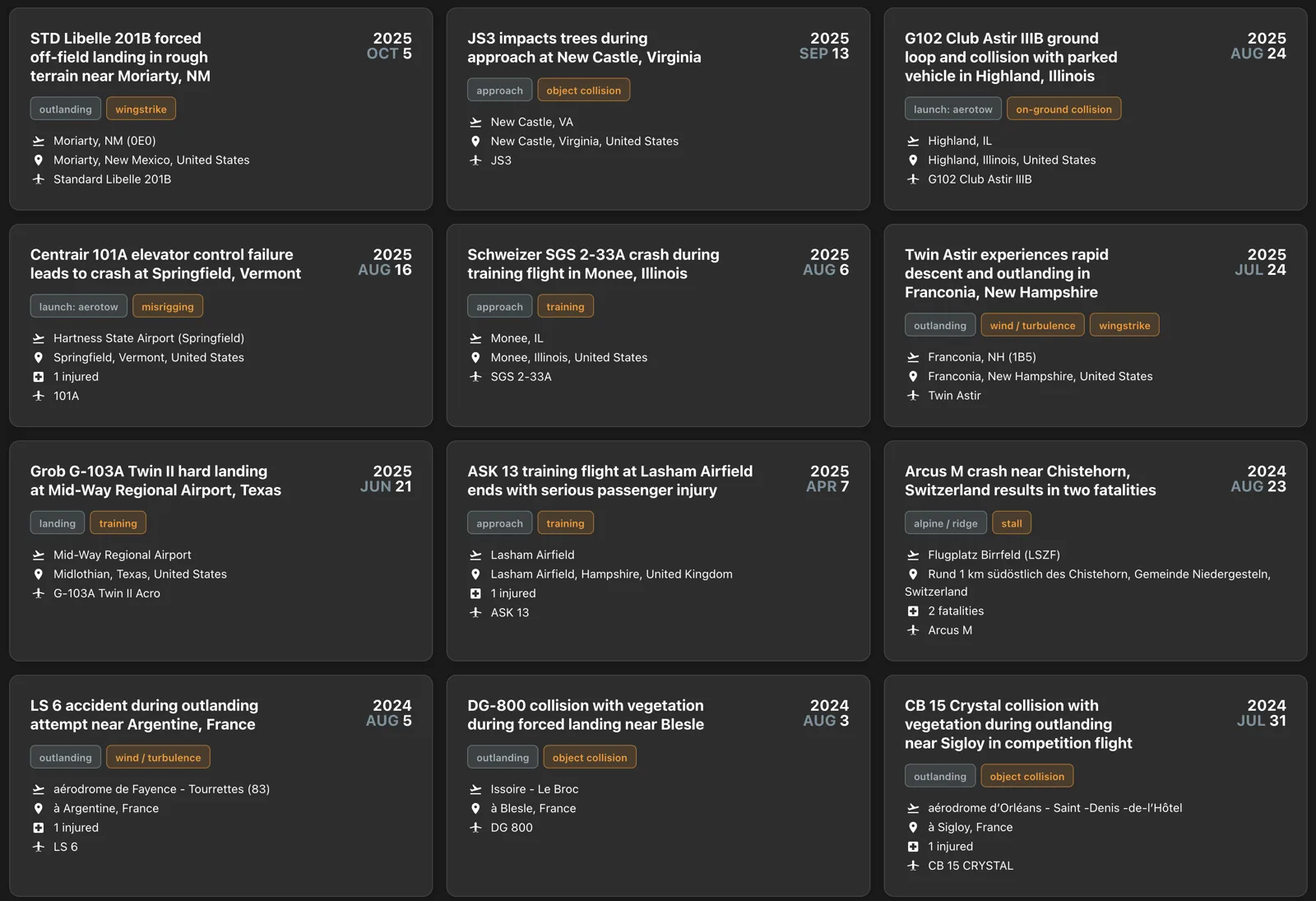The image size is (1316, 901).
Task: Click wind / turbulence tag on LS 6 card
Action: [x=158, y=758]
